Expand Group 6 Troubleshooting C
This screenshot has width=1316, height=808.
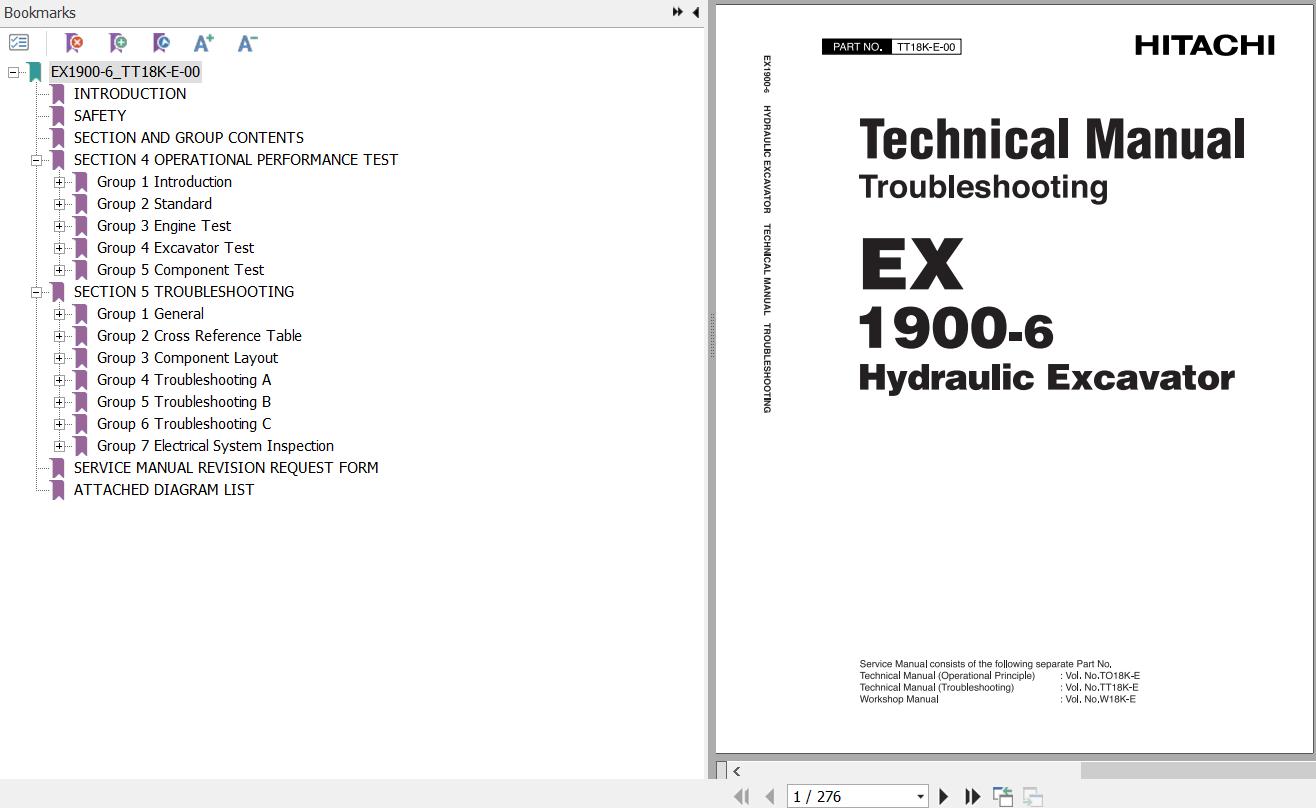[59, 424]
